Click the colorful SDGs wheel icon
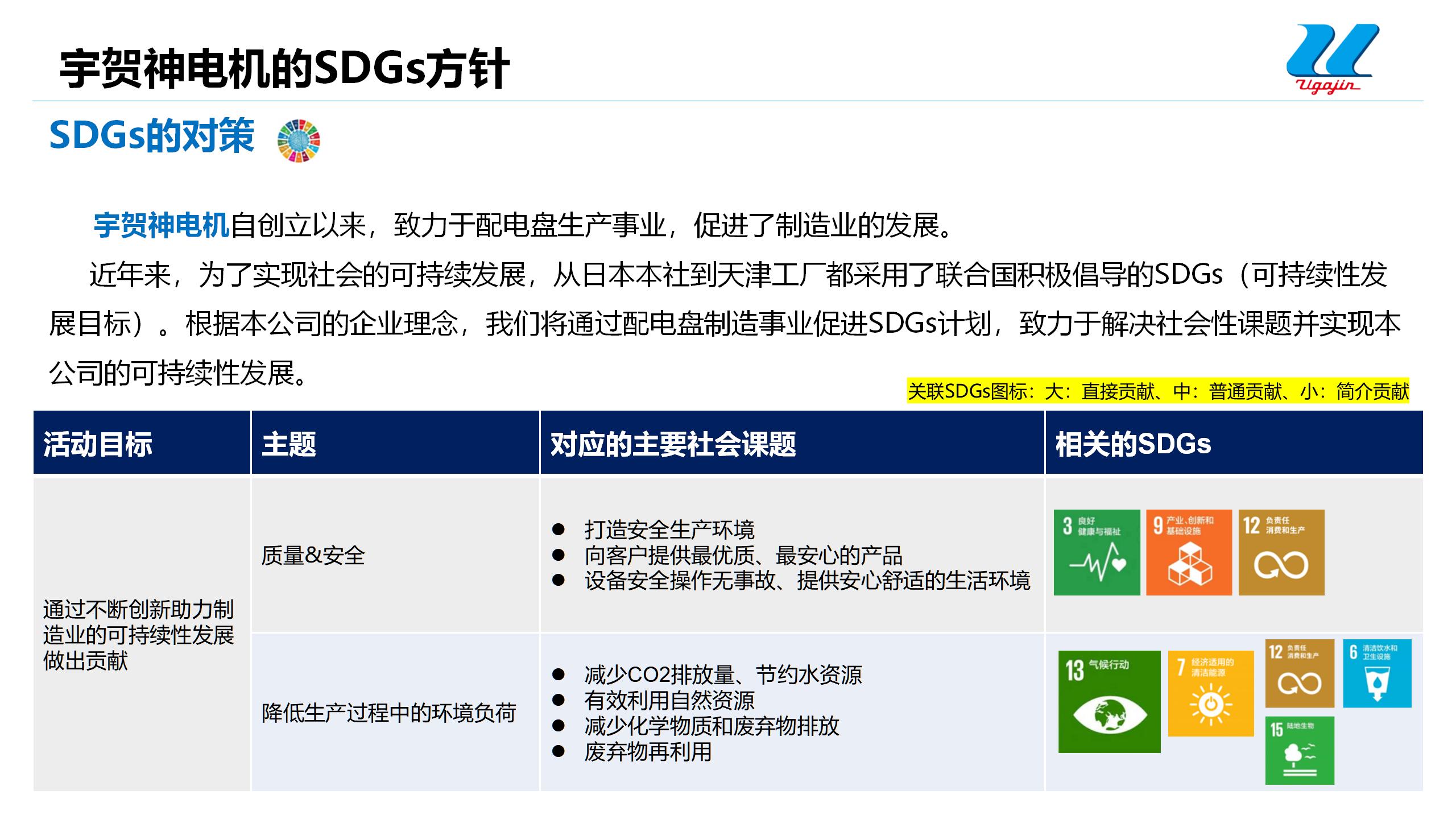Viewport: 1456px width, 819px height. tap(299, 140)
